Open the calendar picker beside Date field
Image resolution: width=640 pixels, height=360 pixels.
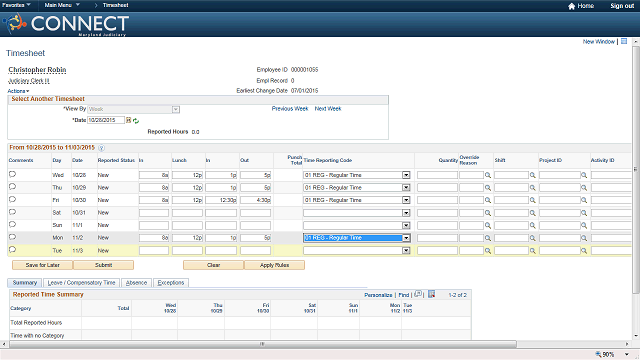(128, 120)
